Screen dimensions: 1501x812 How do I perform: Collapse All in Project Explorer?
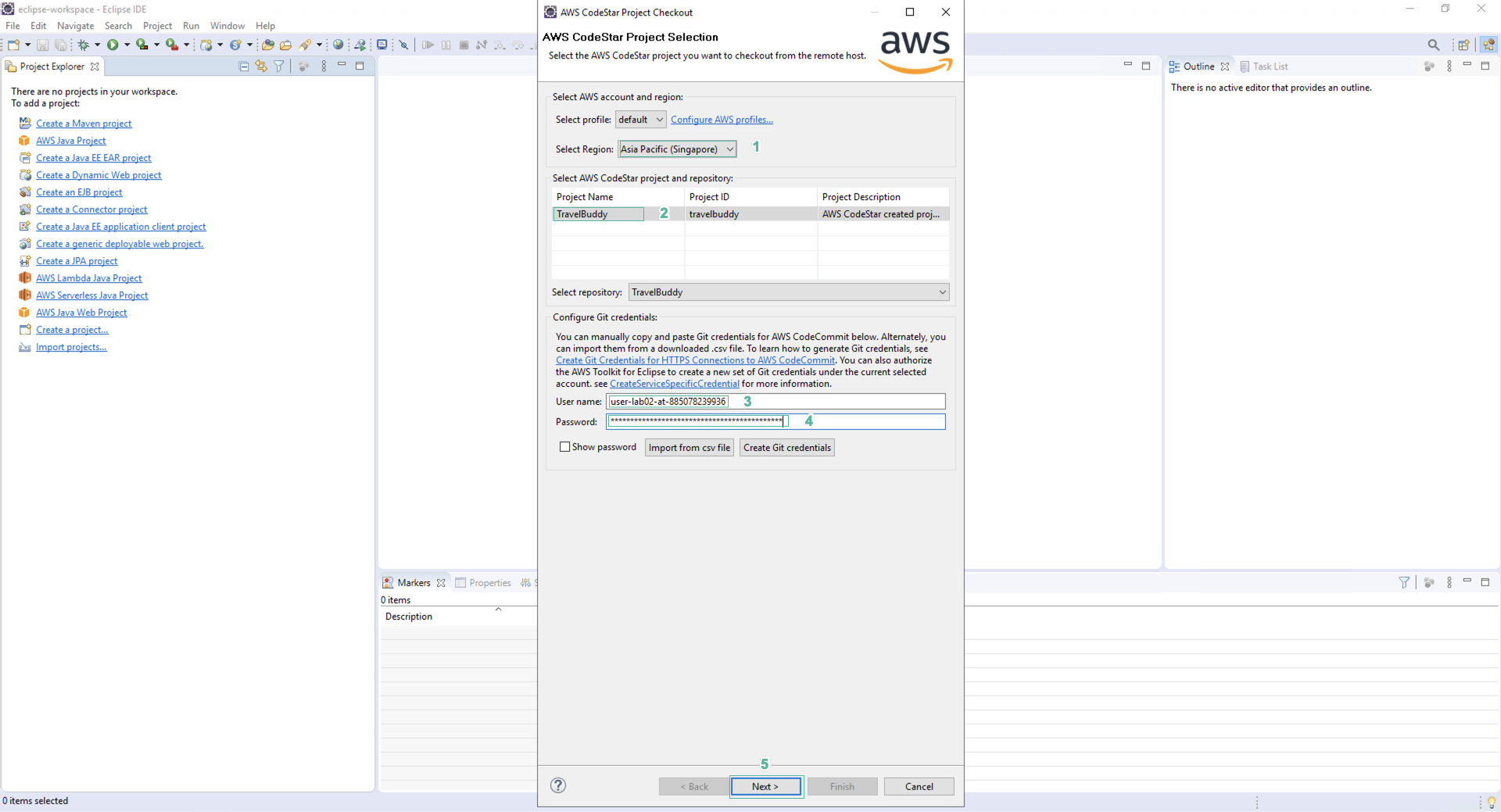click(x=244, y=66)
